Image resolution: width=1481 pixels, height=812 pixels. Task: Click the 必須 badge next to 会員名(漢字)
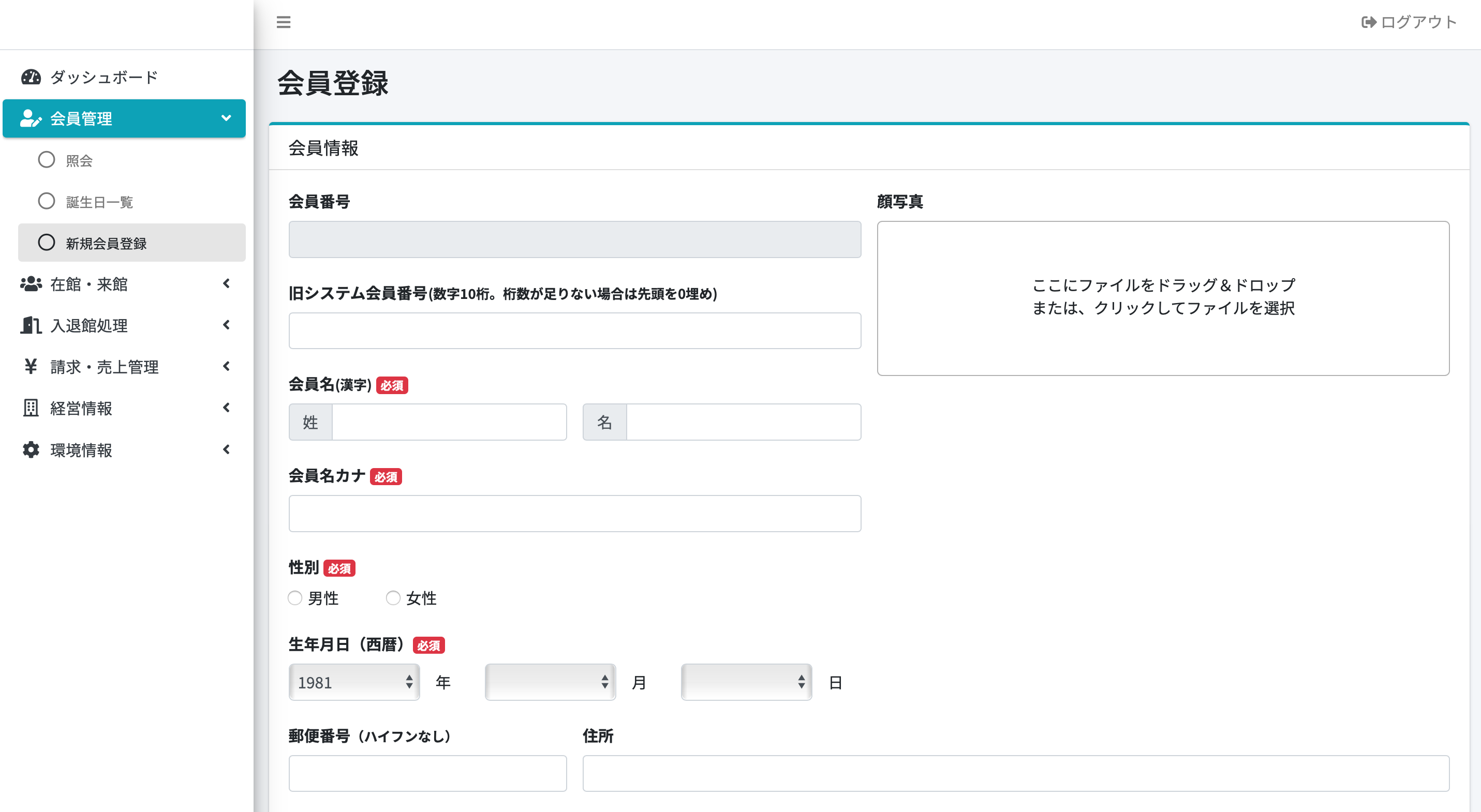click(x=392, y=385)
